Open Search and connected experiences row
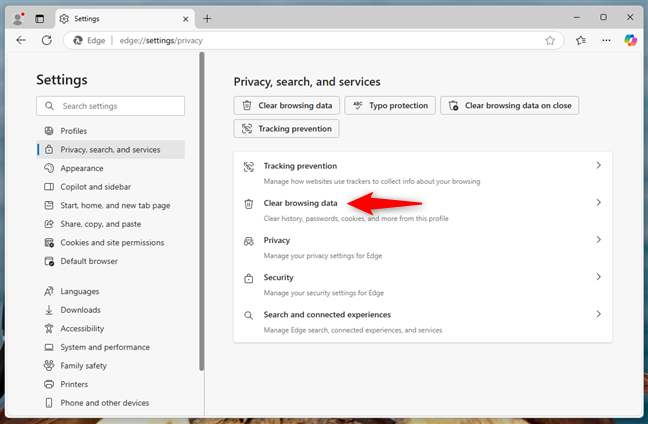The image size is (648, 424). tap(423, 322)
